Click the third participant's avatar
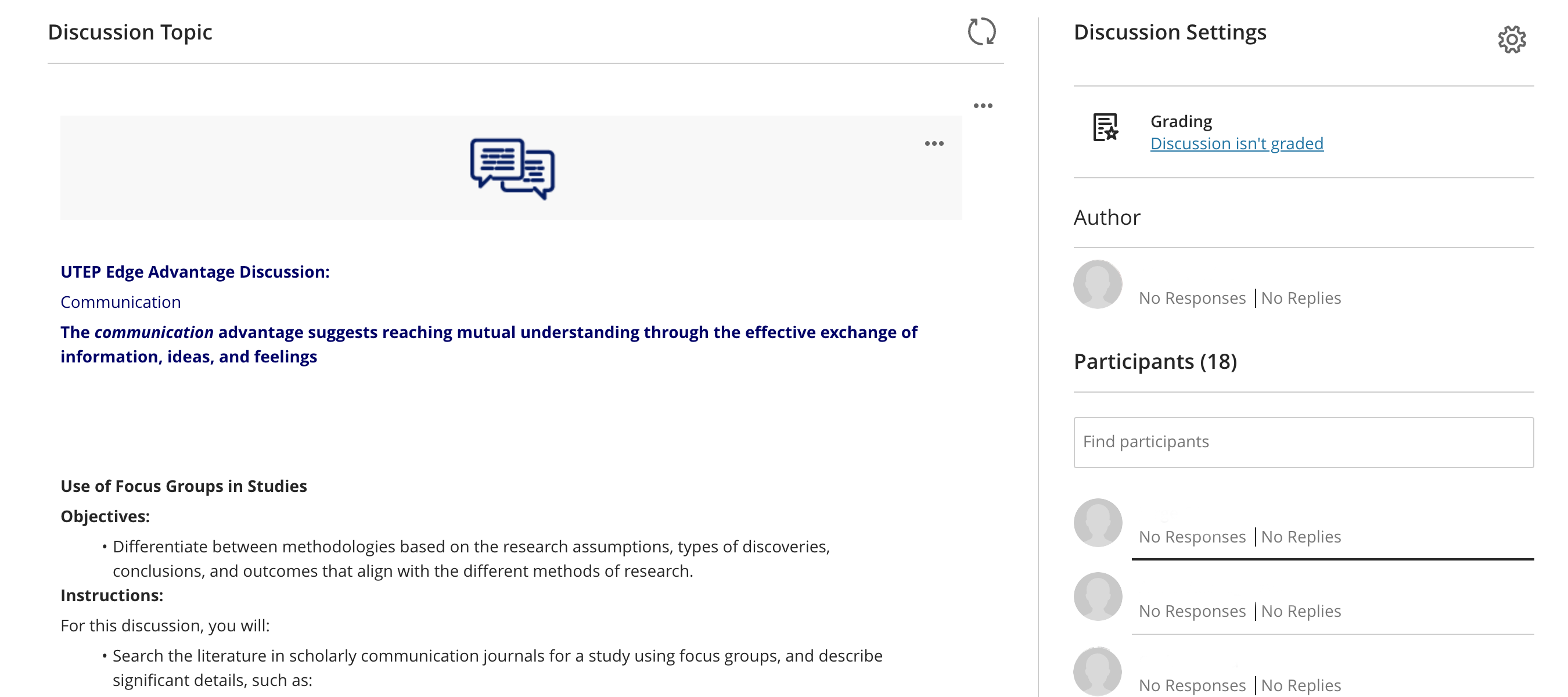This screenshot has height=697, width=1568. point(1098,671)
